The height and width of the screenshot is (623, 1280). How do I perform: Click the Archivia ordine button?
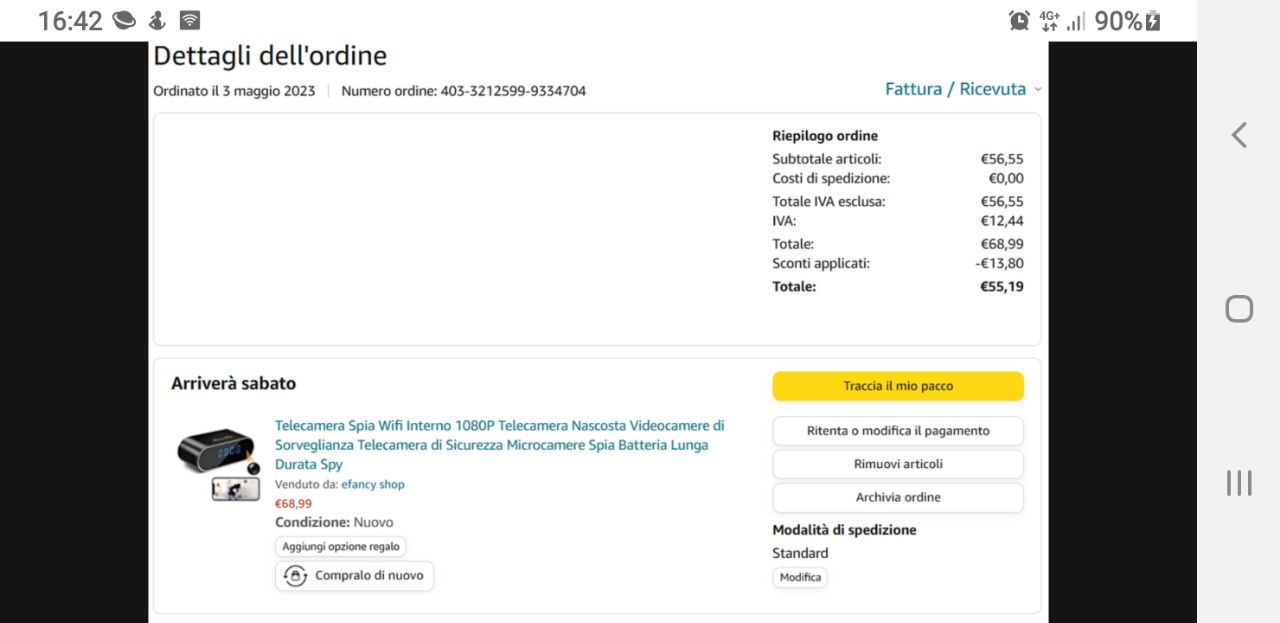[x=897, y=497]
